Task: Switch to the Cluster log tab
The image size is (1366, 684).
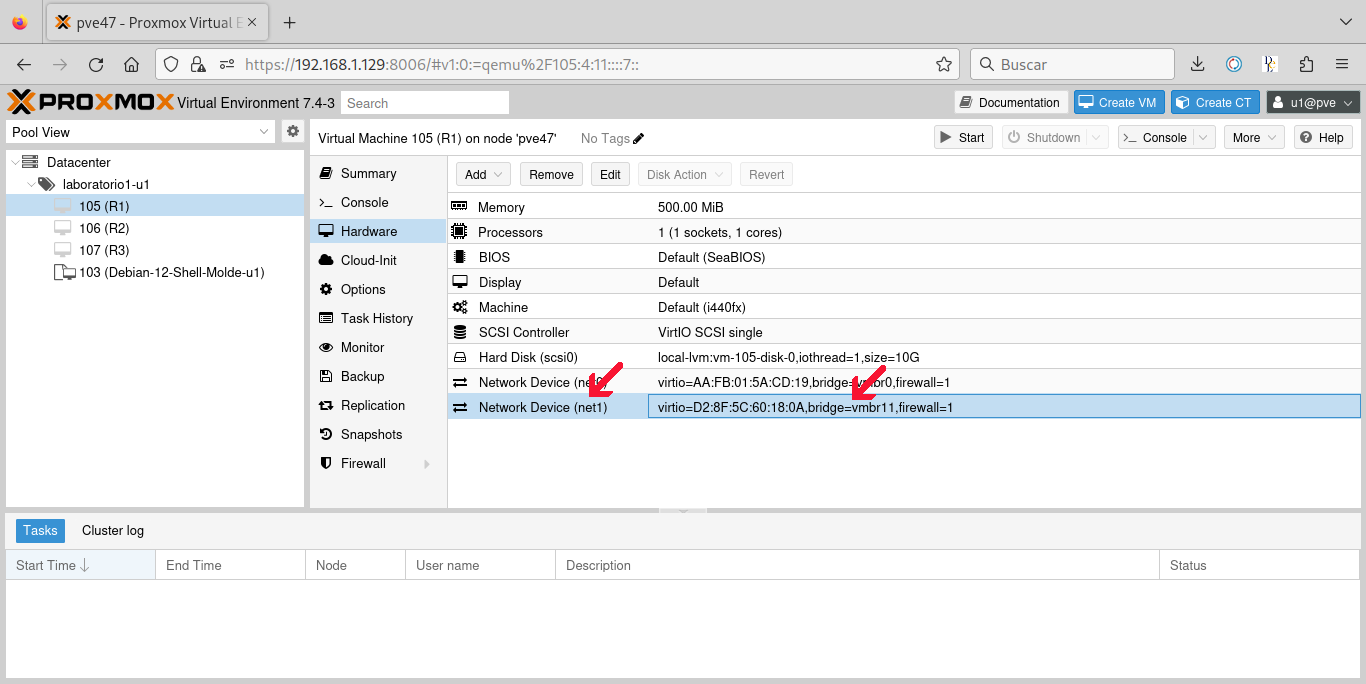Action: 113,531
